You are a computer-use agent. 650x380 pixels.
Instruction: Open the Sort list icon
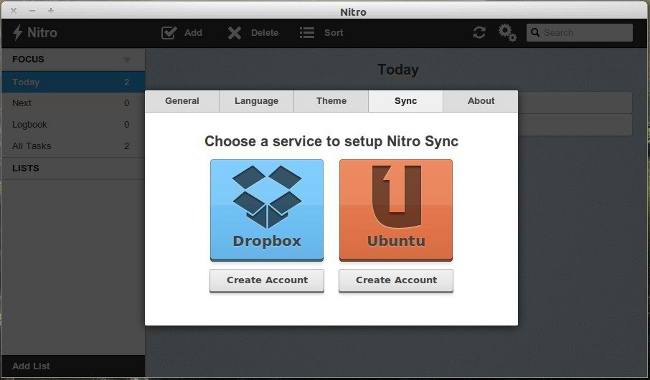coord(307,33)
